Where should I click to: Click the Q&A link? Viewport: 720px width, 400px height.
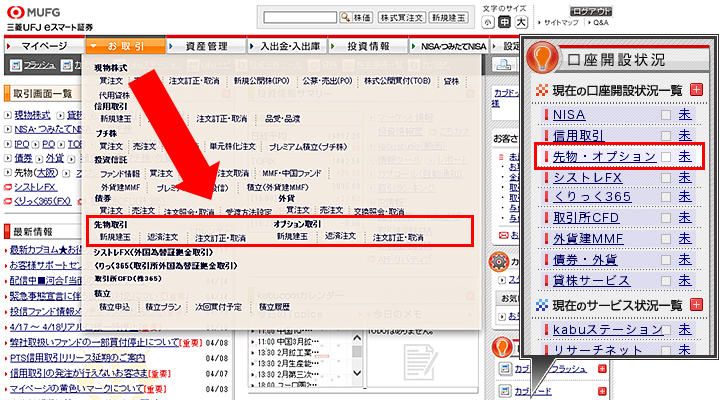tap(601, 23)
